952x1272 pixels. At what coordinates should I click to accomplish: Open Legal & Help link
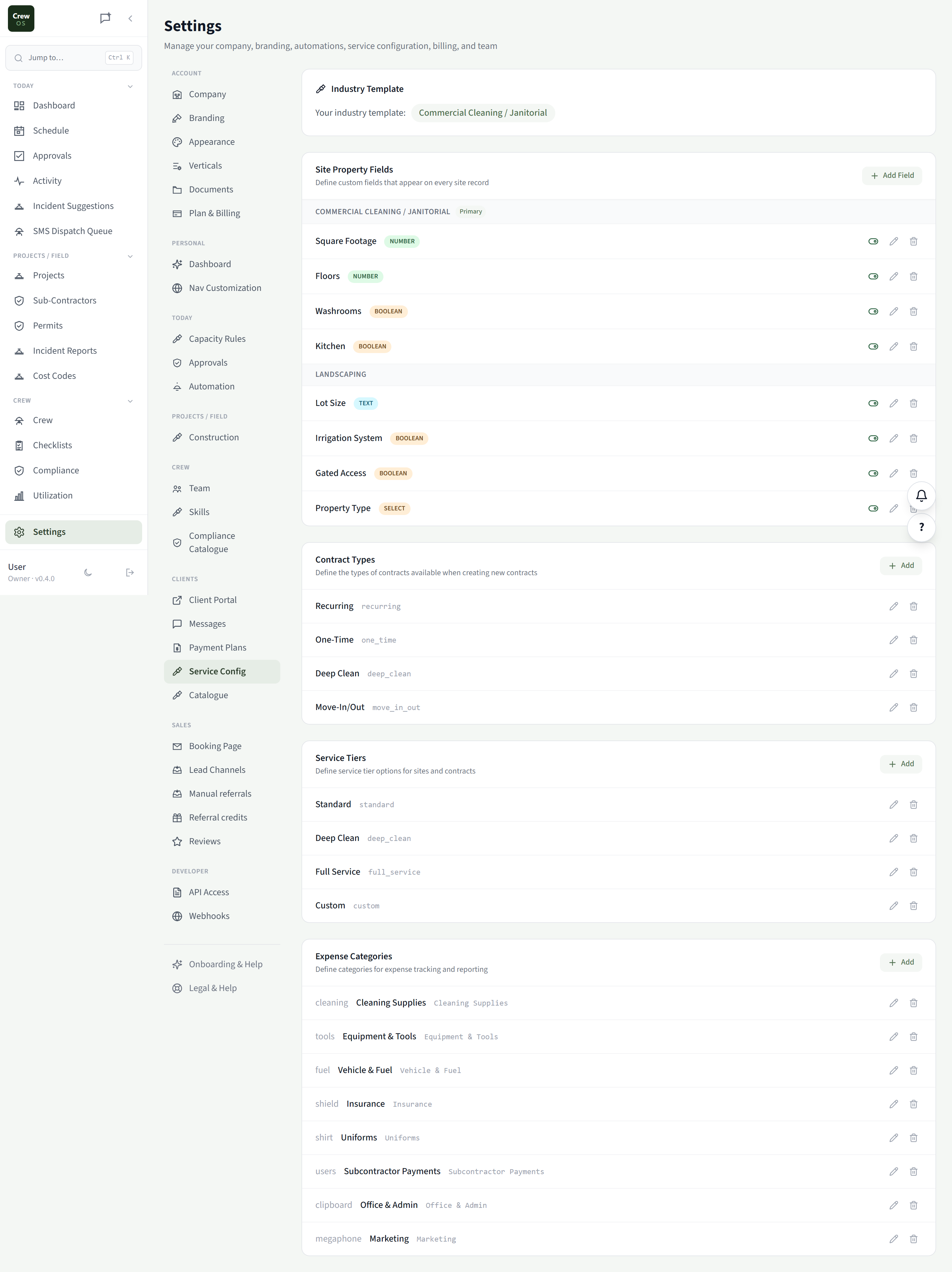pyautogui.click(x=222, y=988)
